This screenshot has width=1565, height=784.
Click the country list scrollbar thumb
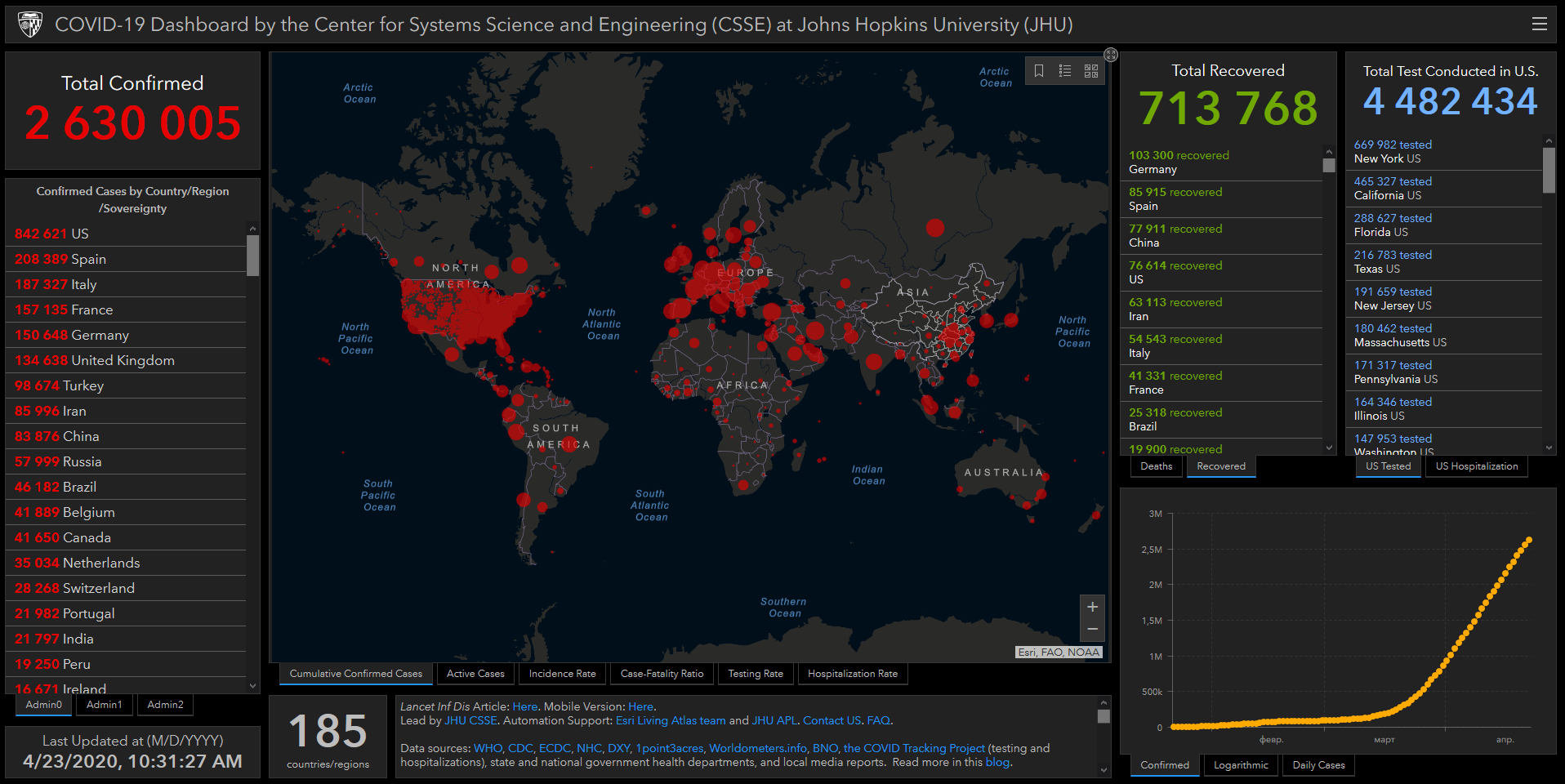252,256
